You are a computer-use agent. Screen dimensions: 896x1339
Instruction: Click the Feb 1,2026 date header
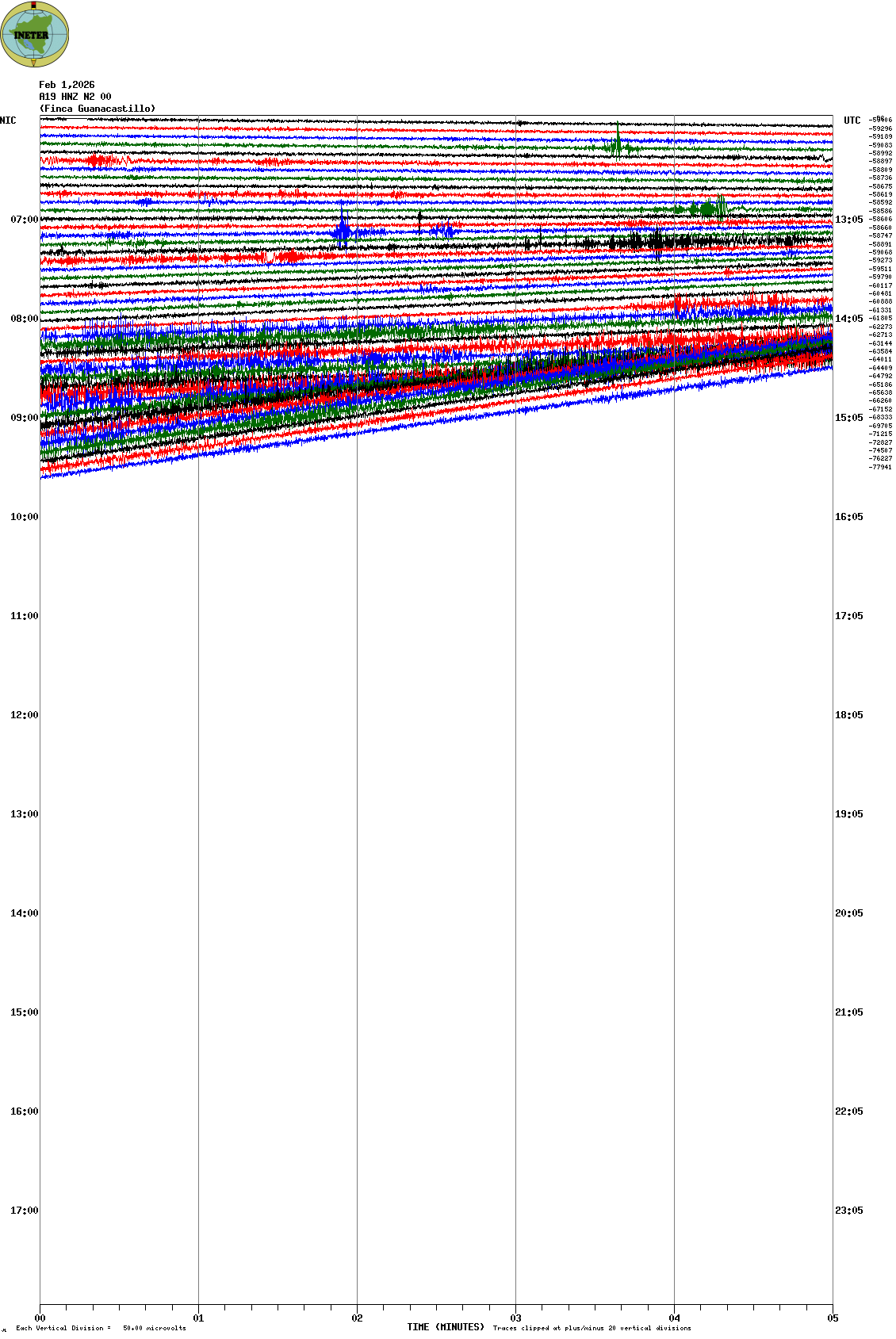pos(67,85)
